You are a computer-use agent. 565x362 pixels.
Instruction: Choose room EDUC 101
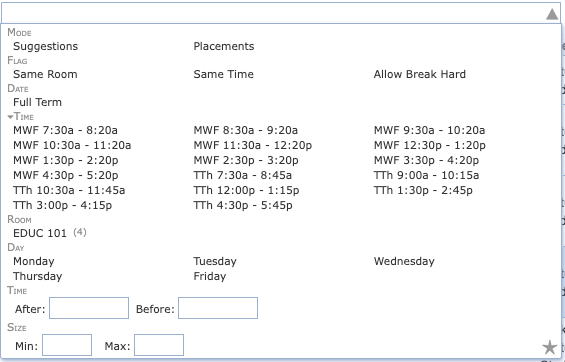click(x=40, y=233)
